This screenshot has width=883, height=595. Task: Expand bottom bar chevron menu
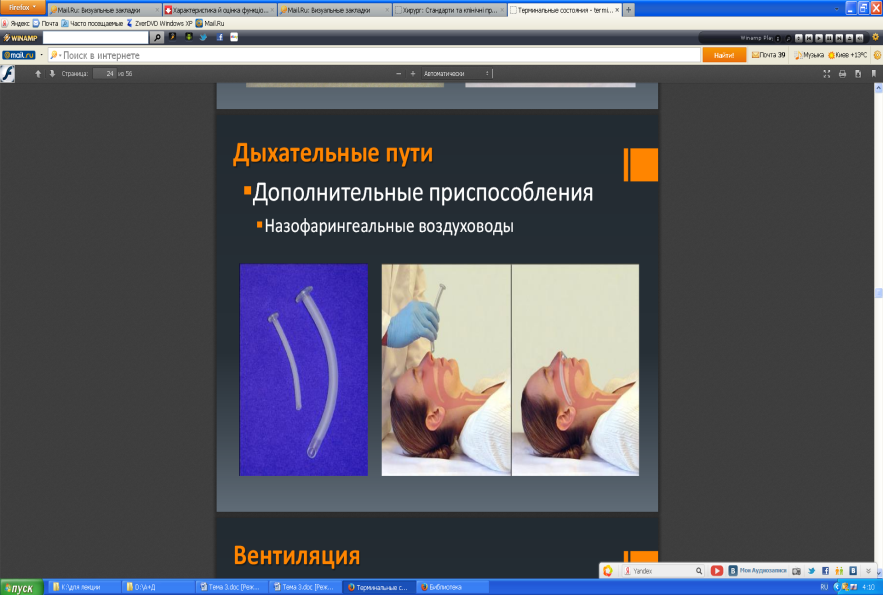pyautogui.click(x=868, y=571)
